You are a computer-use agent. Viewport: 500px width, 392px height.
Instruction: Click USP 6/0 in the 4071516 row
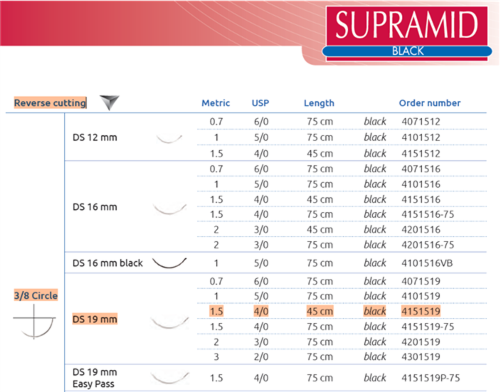[261, 169]
